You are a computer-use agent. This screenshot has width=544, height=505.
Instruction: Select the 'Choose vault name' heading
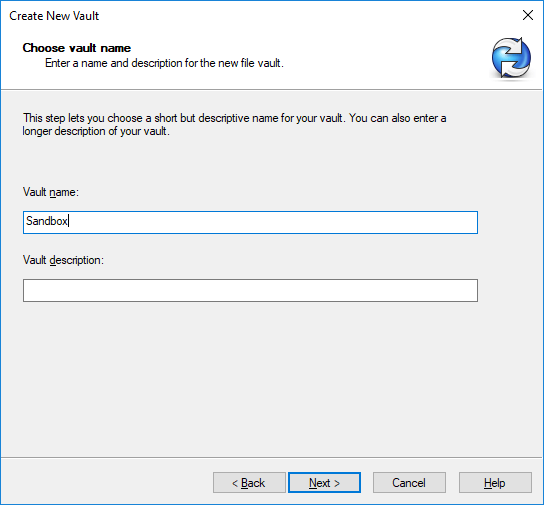coord(77,48)
